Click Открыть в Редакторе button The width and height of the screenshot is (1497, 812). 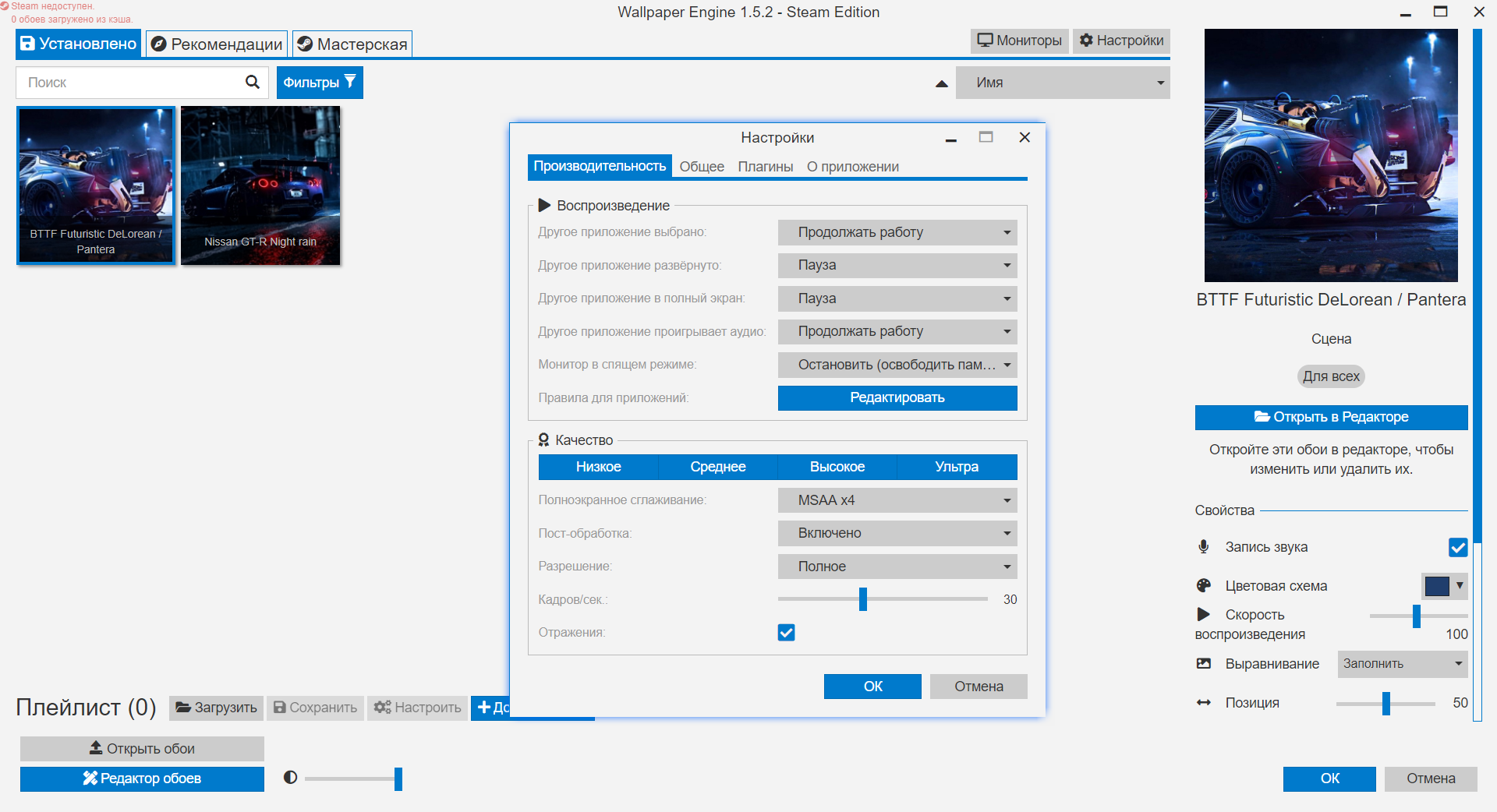click(x=1331, y=417)
